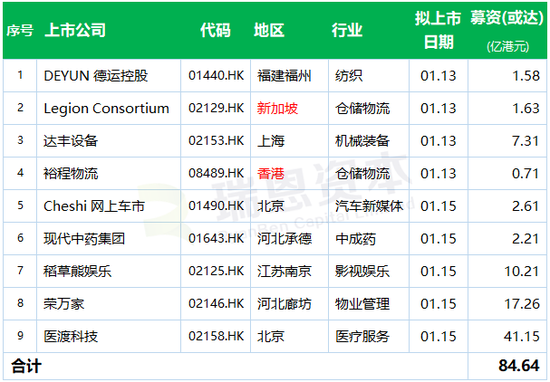Click the 募资(或达) column header
The width and height of the screenshot is (550, 382).
[x=507, y=18]
